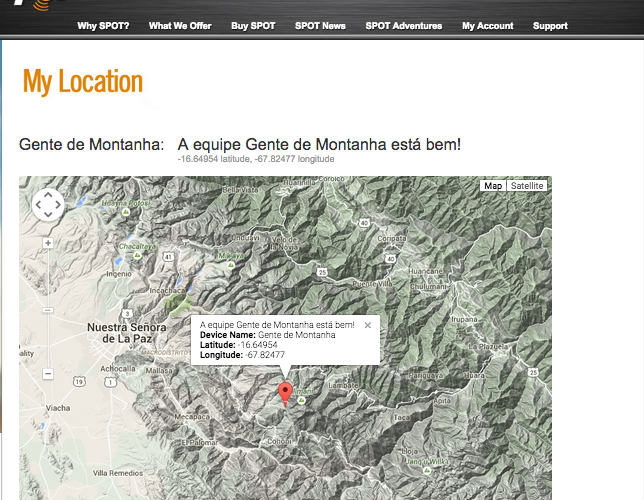
Task: Open SPOT News section
Action: click(320, 26)
